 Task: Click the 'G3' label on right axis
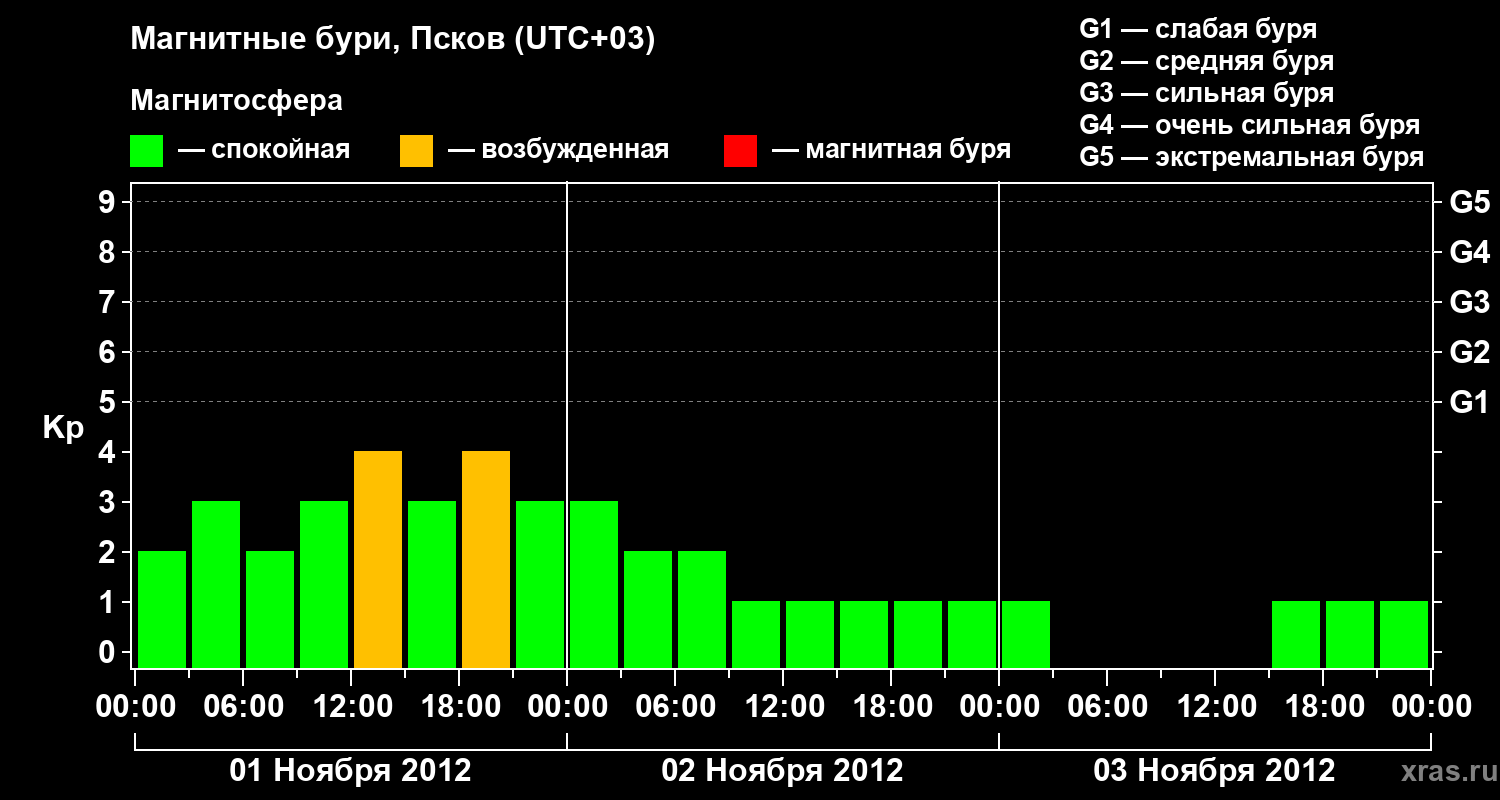point(1469,302)
